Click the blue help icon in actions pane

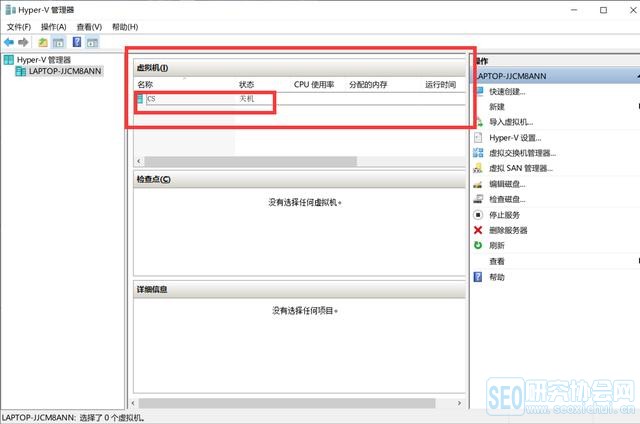click(x=478, y=277)
